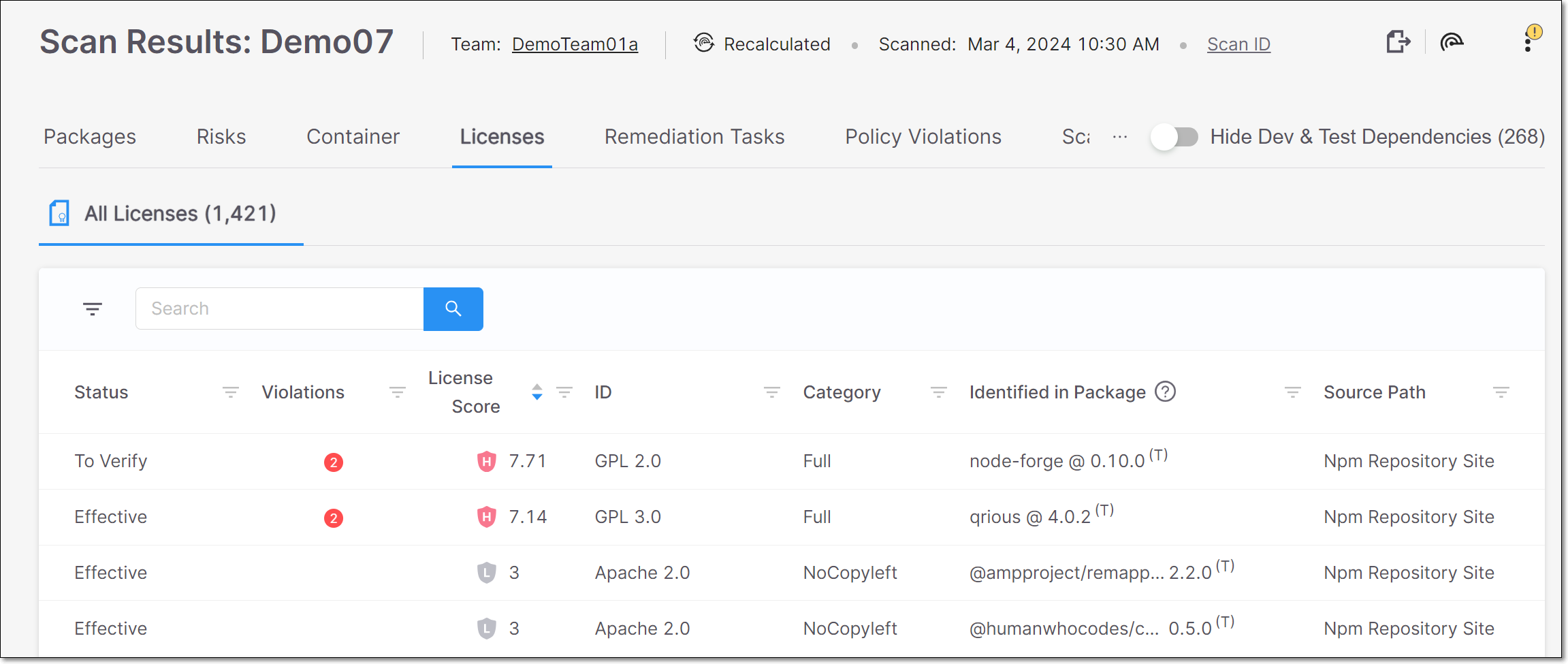Open the Packages tab

[x=90, y=137]
